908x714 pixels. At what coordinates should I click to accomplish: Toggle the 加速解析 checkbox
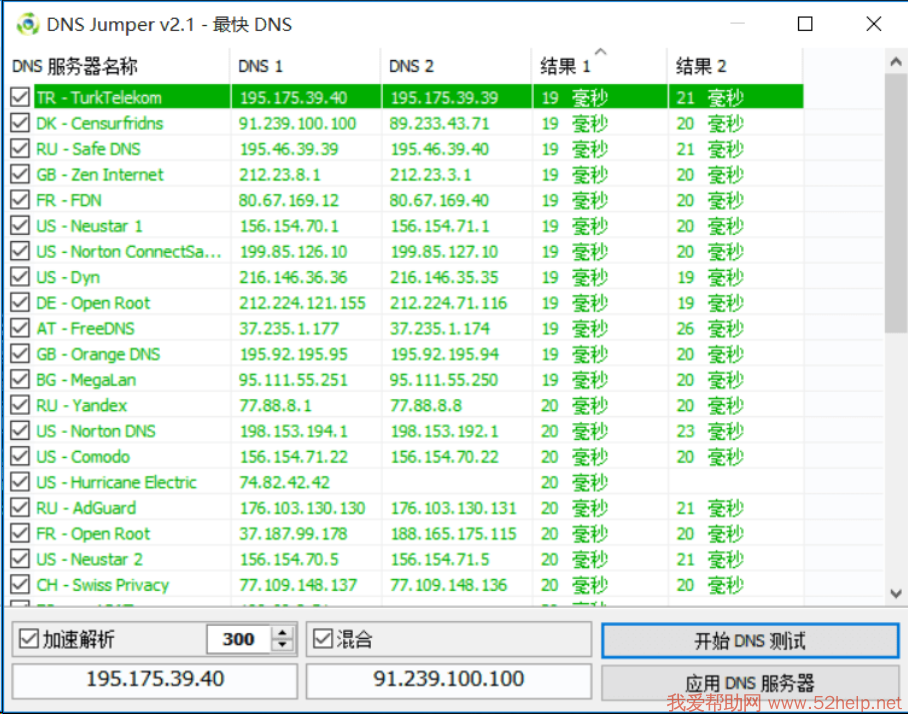[28, 639]
